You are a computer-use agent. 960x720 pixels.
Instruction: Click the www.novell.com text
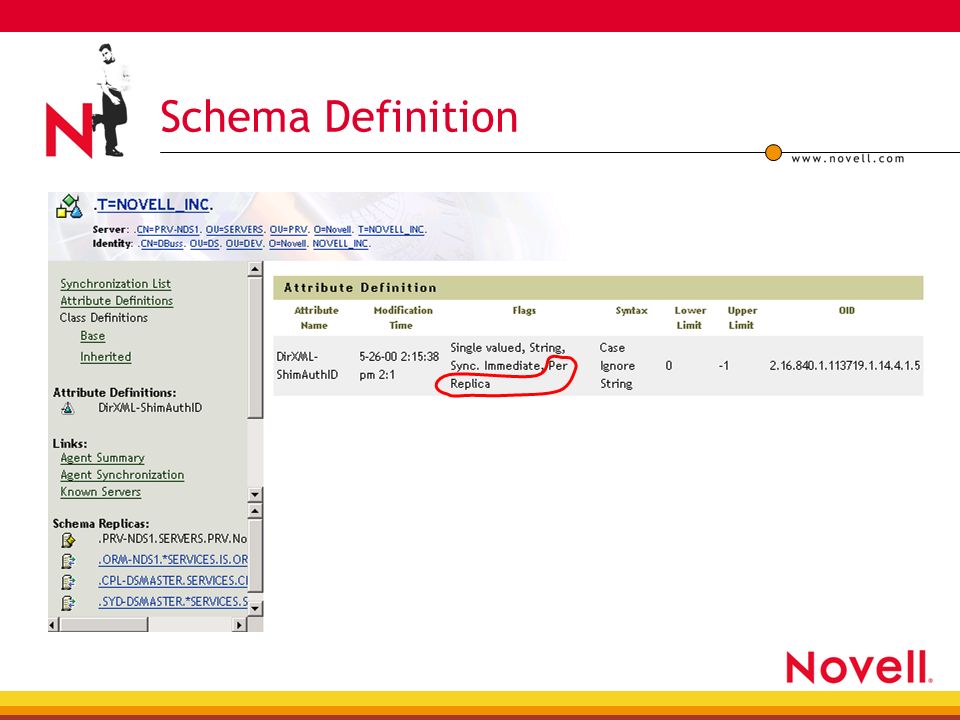coord(848,159)
